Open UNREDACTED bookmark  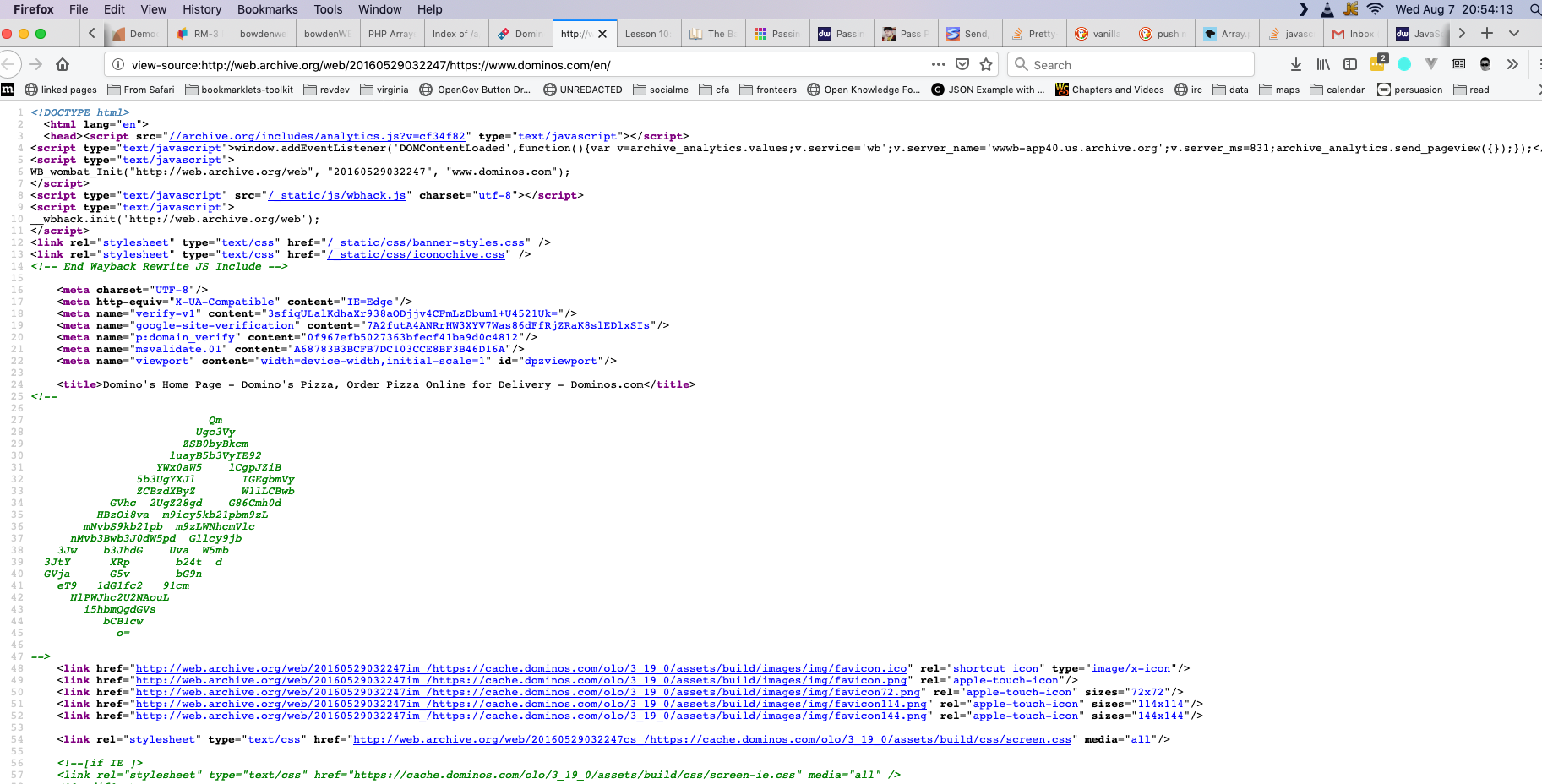[583, 90]
